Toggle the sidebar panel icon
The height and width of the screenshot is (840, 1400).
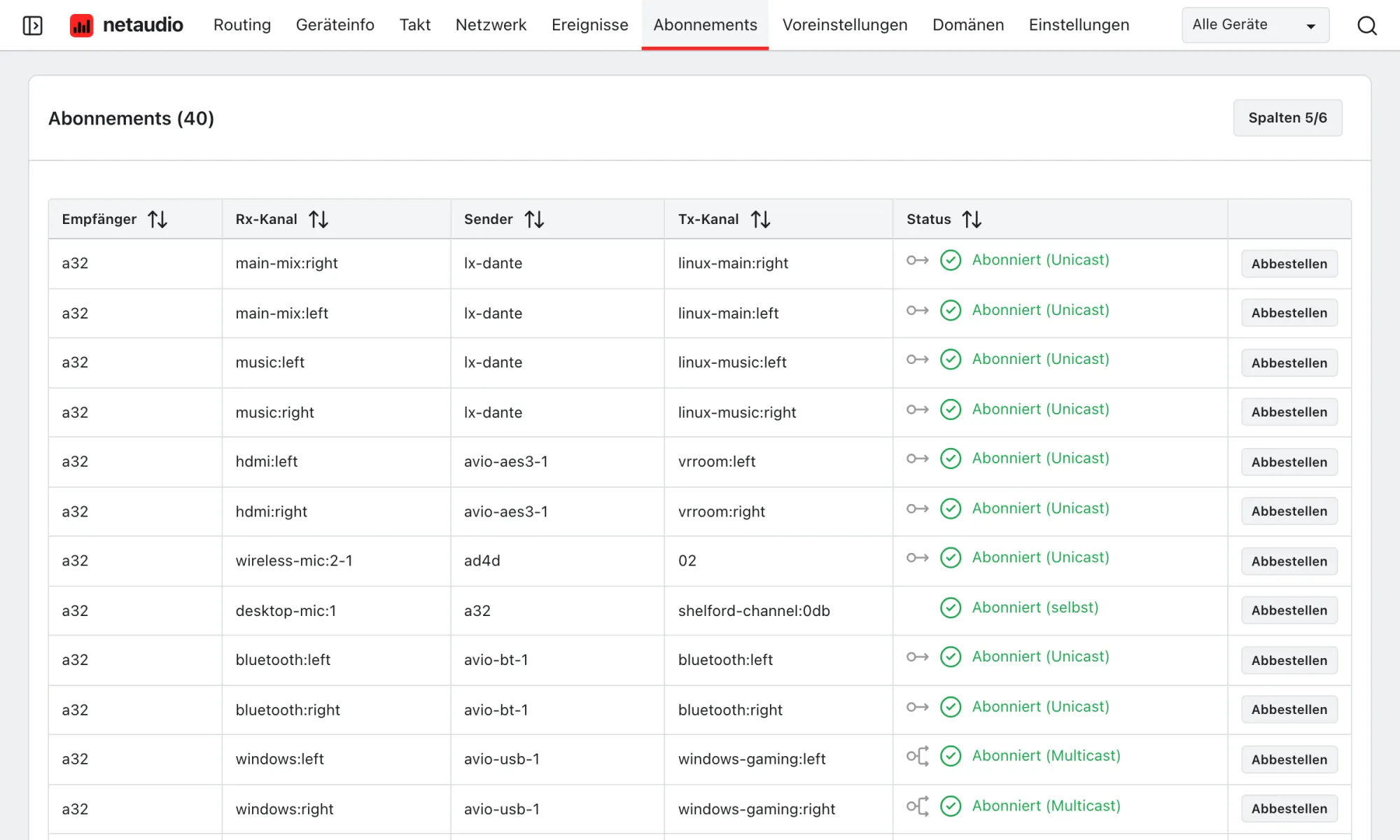pos(33,25)
